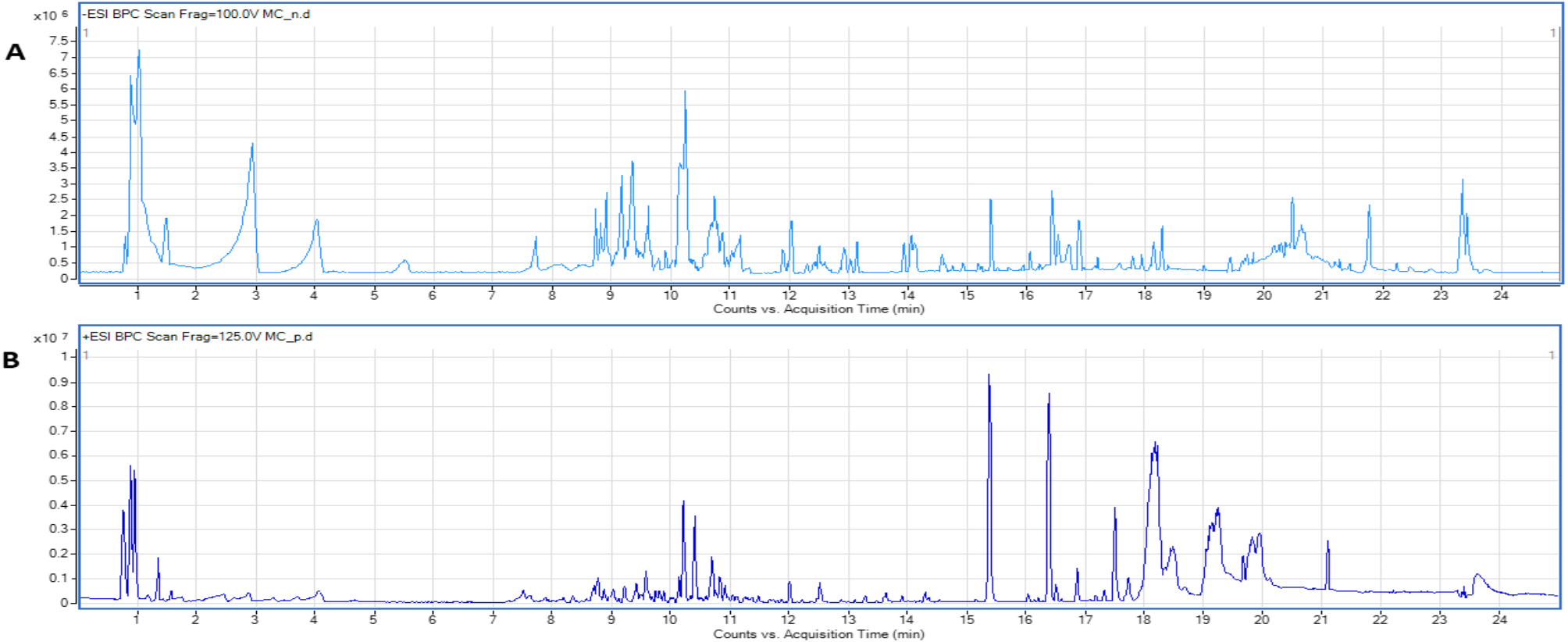Click the panel B letter label

tap(11, 360)
